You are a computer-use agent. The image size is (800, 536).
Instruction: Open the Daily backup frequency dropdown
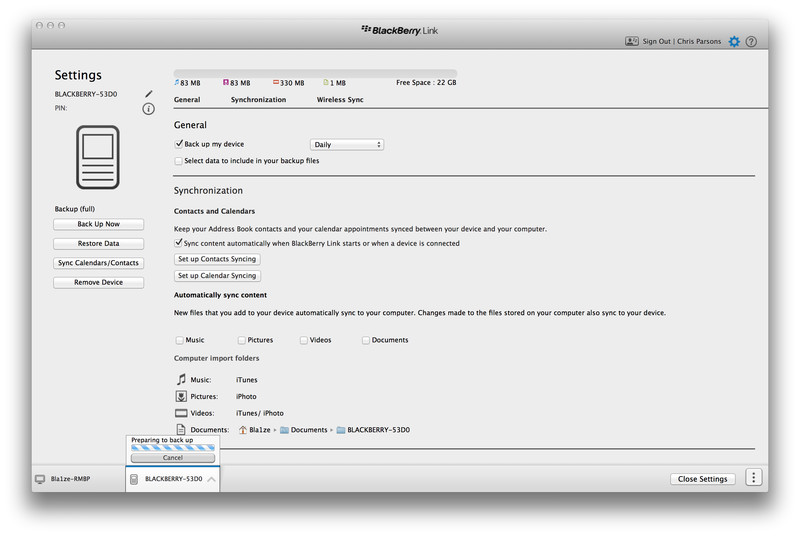347,145
